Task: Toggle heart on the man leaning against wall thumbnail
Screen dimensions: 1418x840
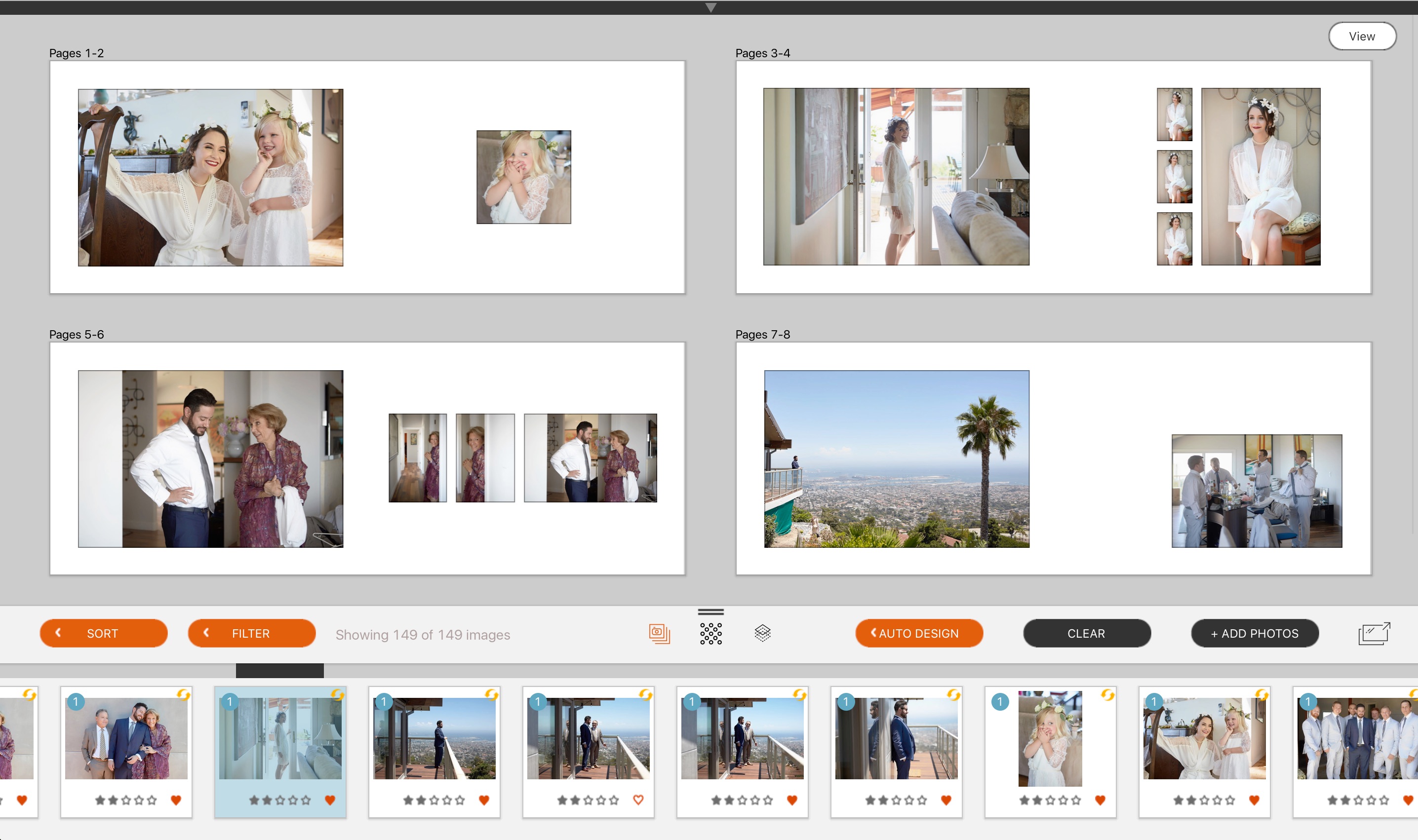Action: coord(946,800)
